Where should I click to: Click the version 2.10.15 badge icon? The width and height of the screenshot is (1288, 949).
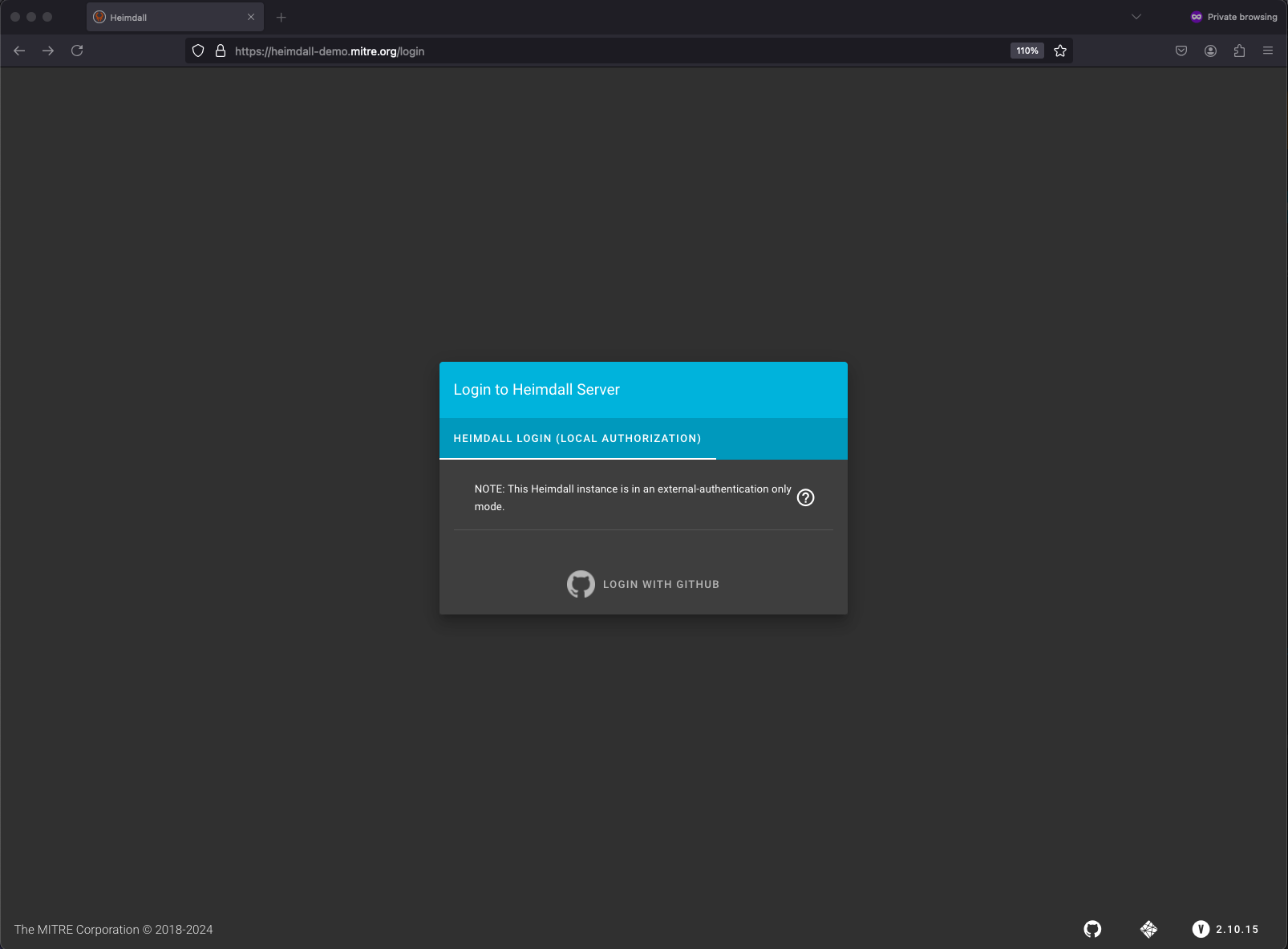[x=1201, y=929]
